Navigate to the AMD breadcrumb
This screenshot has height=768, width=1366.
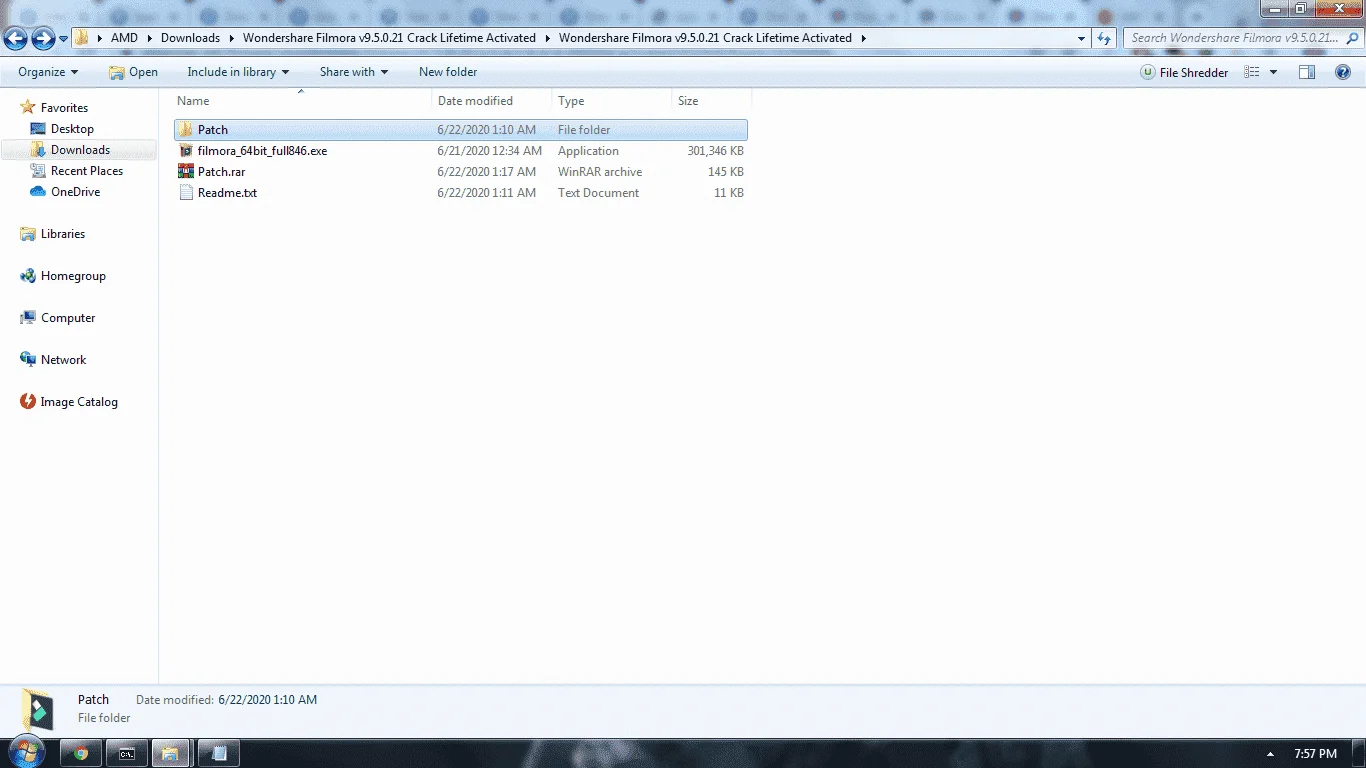coord(124,38)
